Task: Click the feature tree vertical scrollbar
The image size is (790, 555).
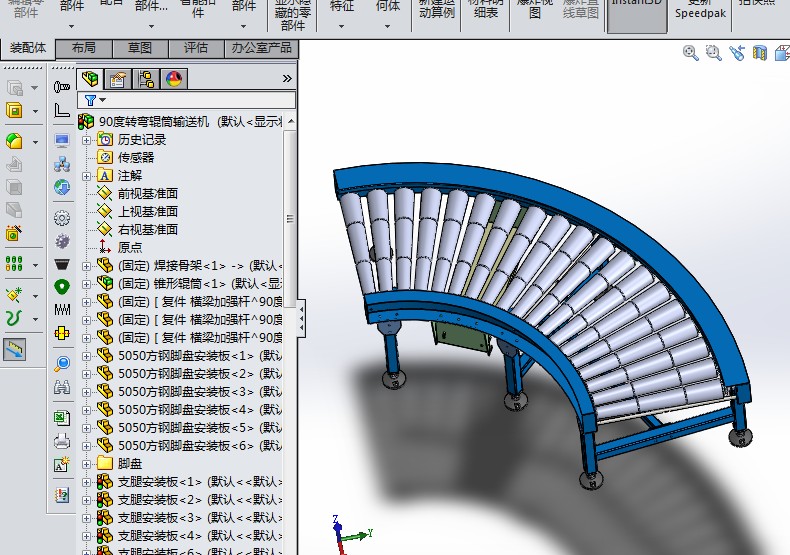Action: (x=290, y=219)
